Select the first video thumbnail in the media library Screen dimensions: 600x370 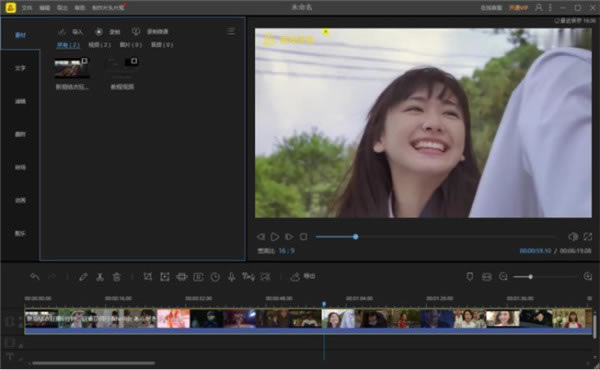[72, 68]
